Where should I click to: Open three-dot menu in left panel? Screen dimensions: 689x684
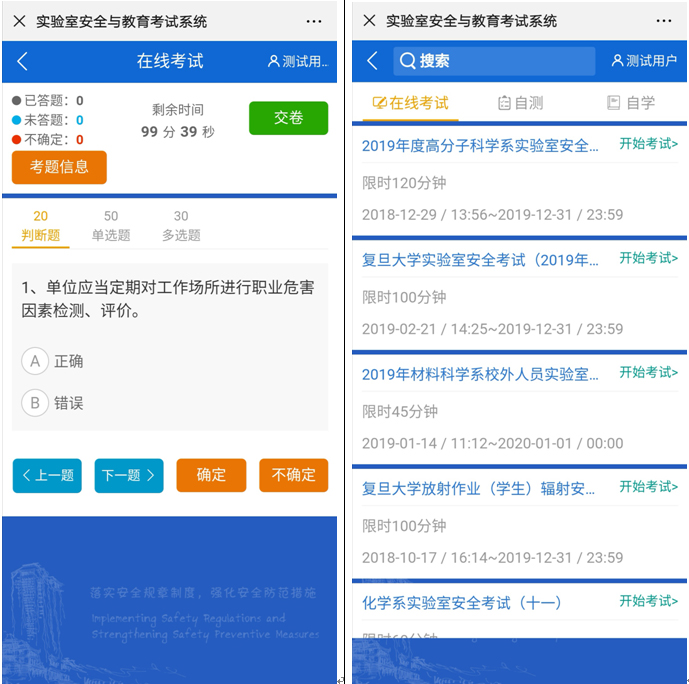(314, 21)
